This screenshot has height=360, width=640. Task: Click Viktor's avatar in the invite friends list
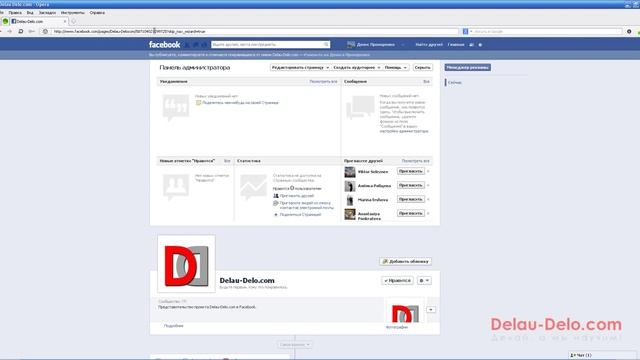point(350,172)
